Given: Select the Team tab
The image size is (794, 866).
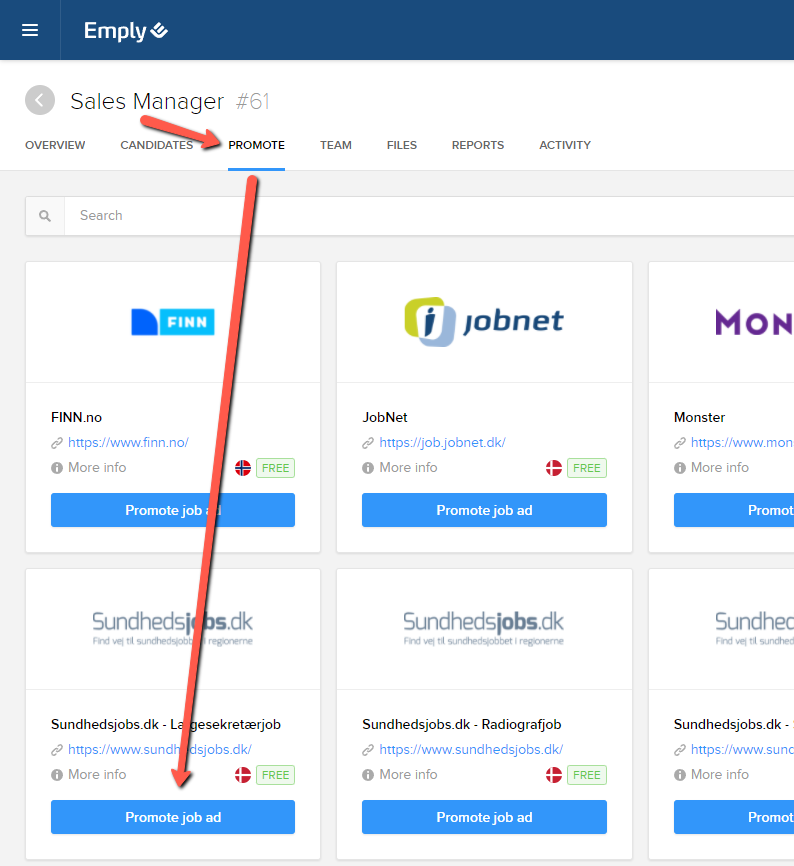Looking at the screenshot, I should coord(335,145).
